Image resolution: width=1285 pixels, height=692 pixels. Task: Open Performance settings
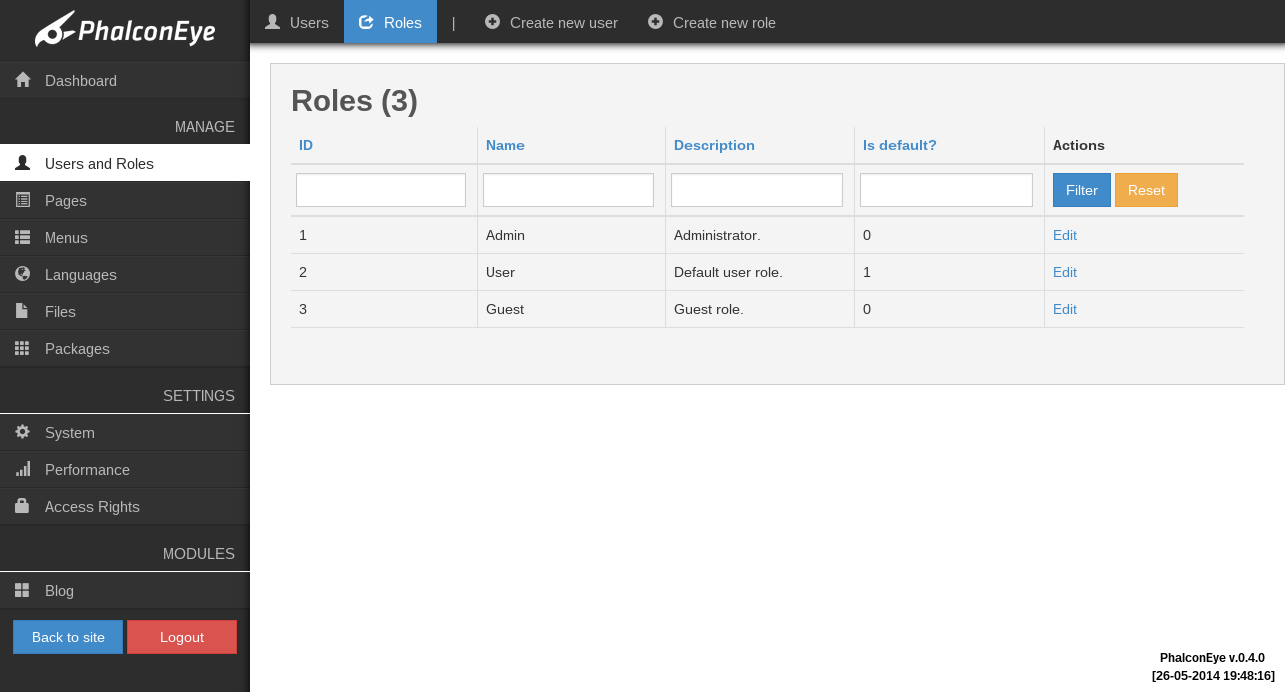[125, 469]
